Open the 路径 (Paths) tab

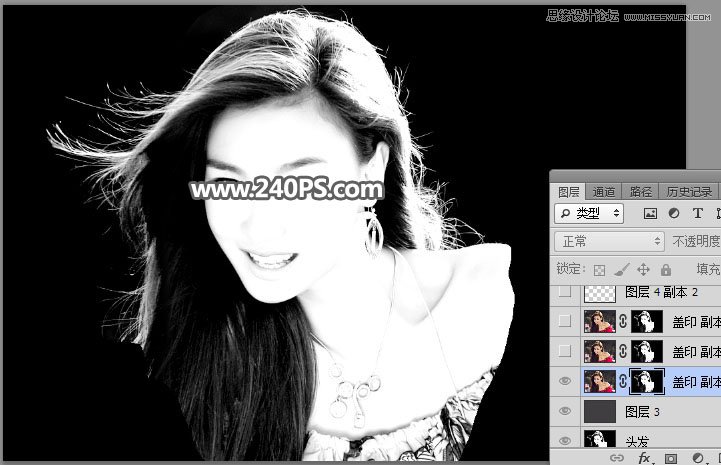(640, 192)
